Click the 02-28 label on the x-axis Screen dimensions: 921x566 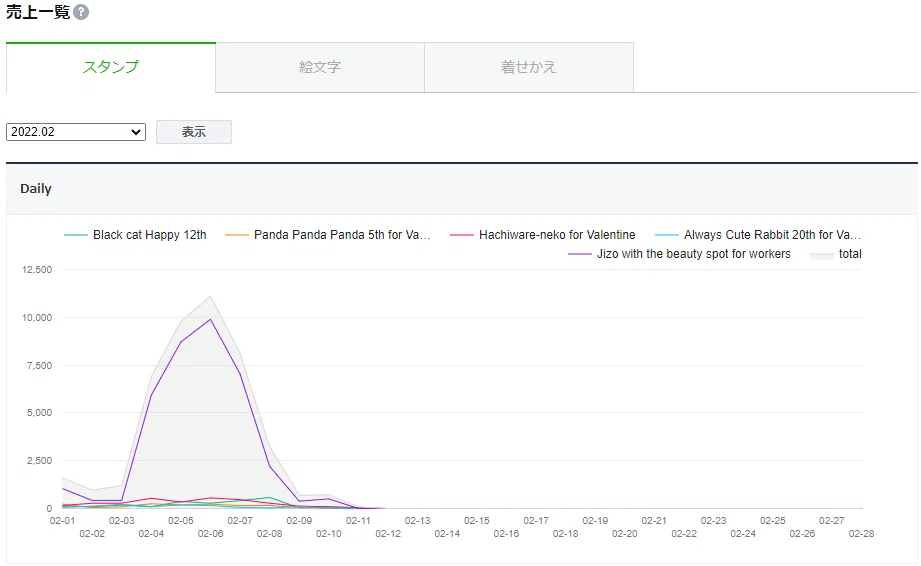tap(861, 534)
